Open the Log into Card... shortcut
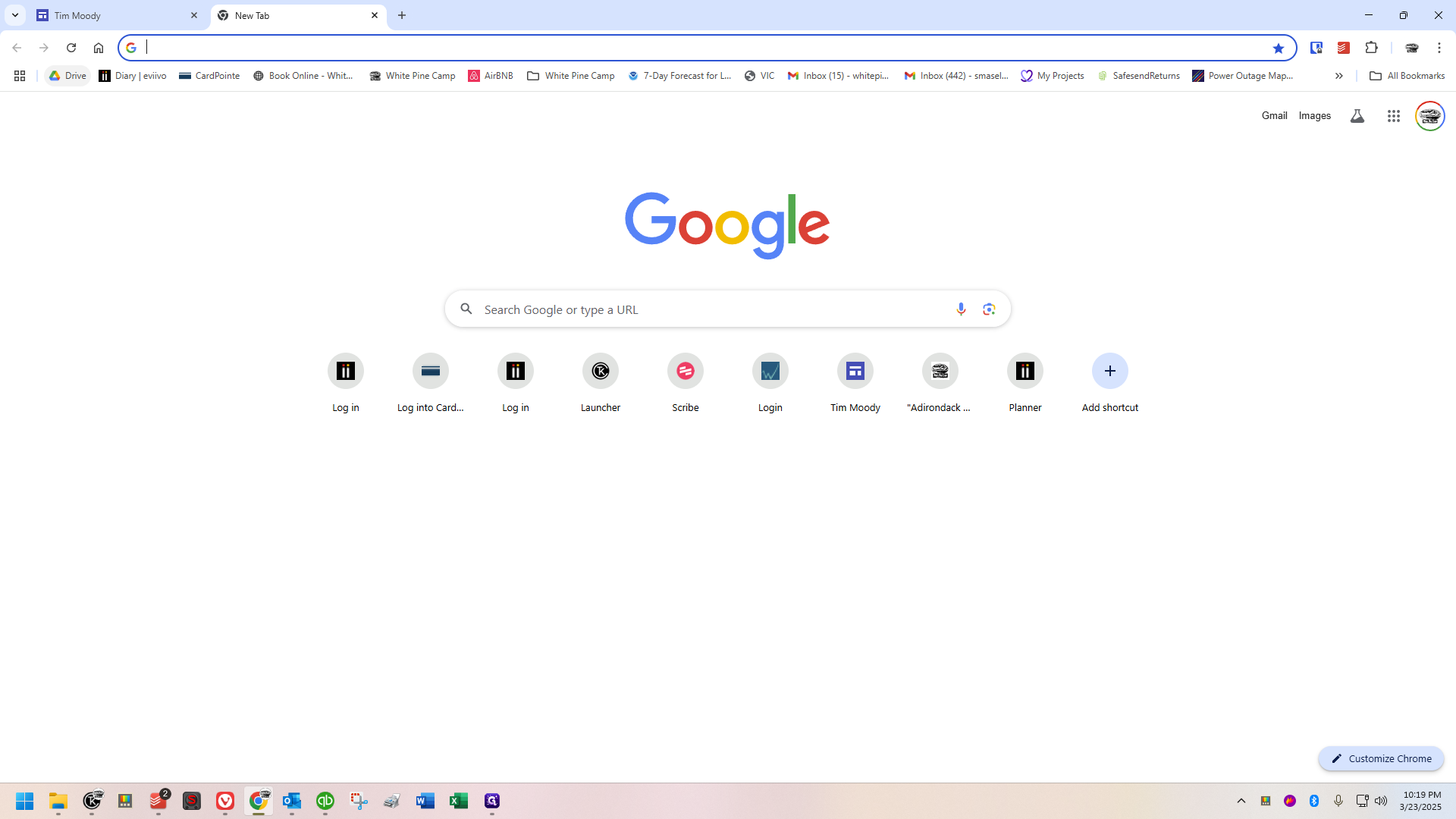This screenshot has width=1456, height=819. tap(431, 384)
